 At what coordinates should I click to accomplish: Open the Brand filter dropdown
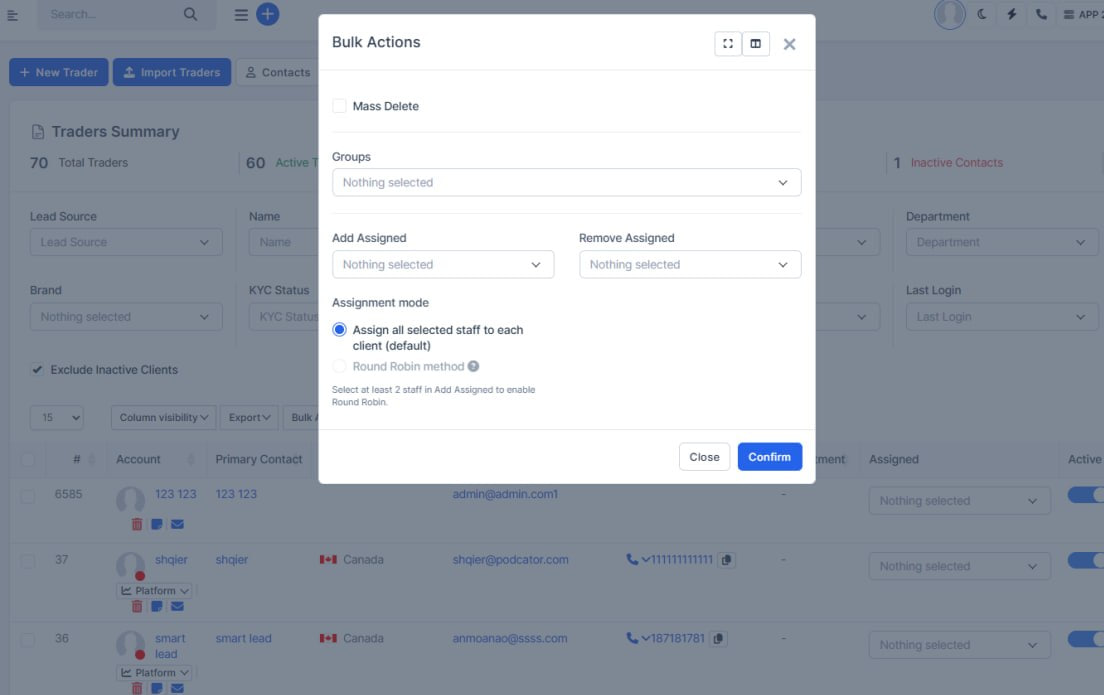(126, 317)
